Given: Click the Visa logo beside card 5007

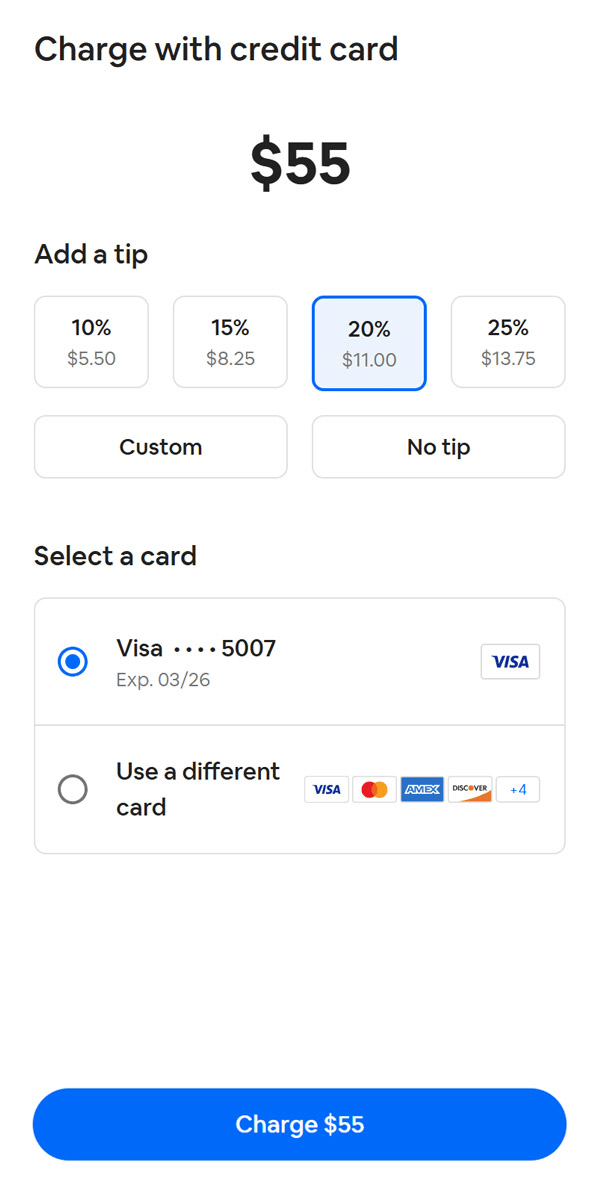Looking at the screenshot, I should pos(510,662).
